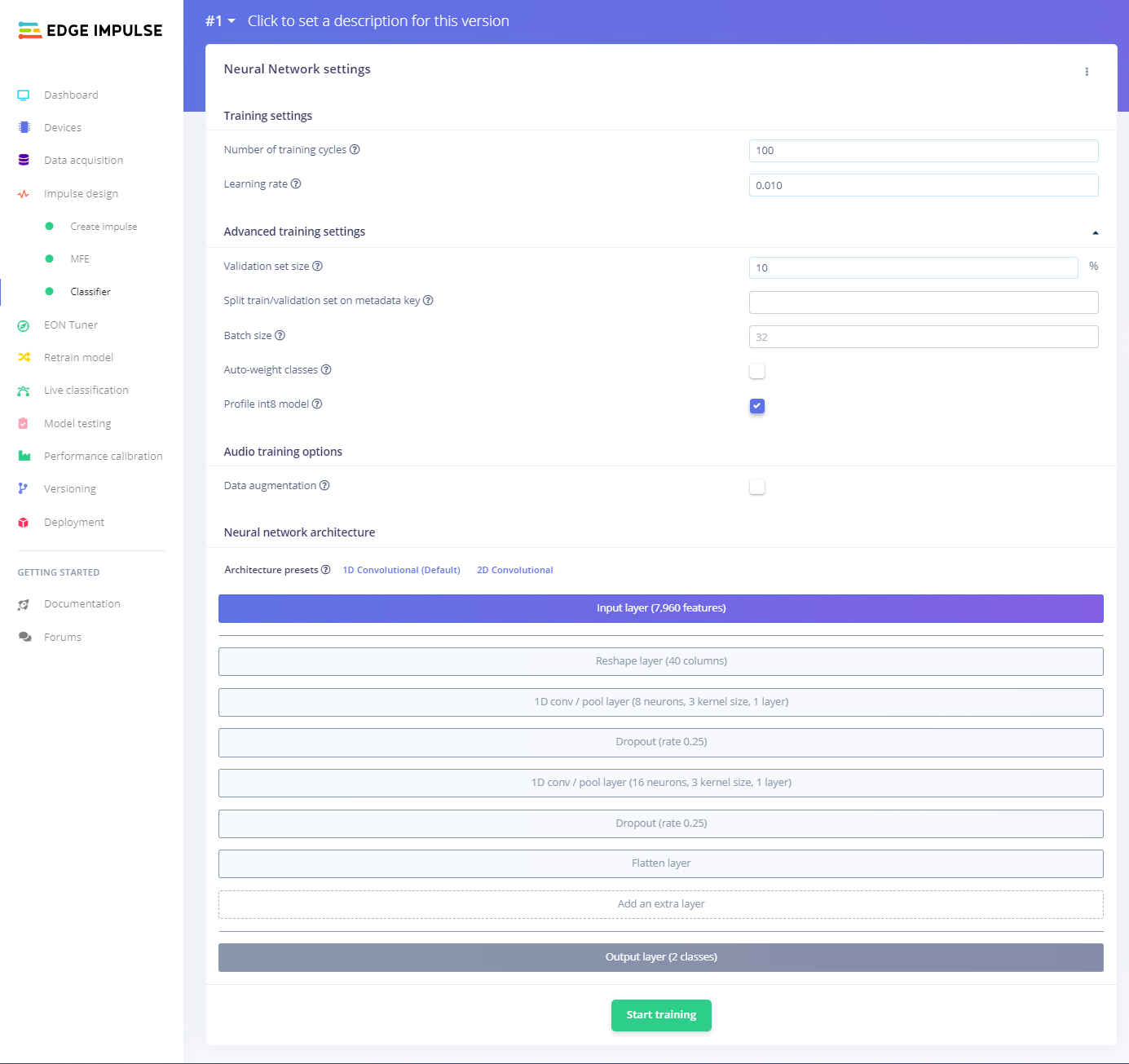Click the Devices chip icon
The width and height of the screenshot is (1129, 1064).
tap(24, 128)
